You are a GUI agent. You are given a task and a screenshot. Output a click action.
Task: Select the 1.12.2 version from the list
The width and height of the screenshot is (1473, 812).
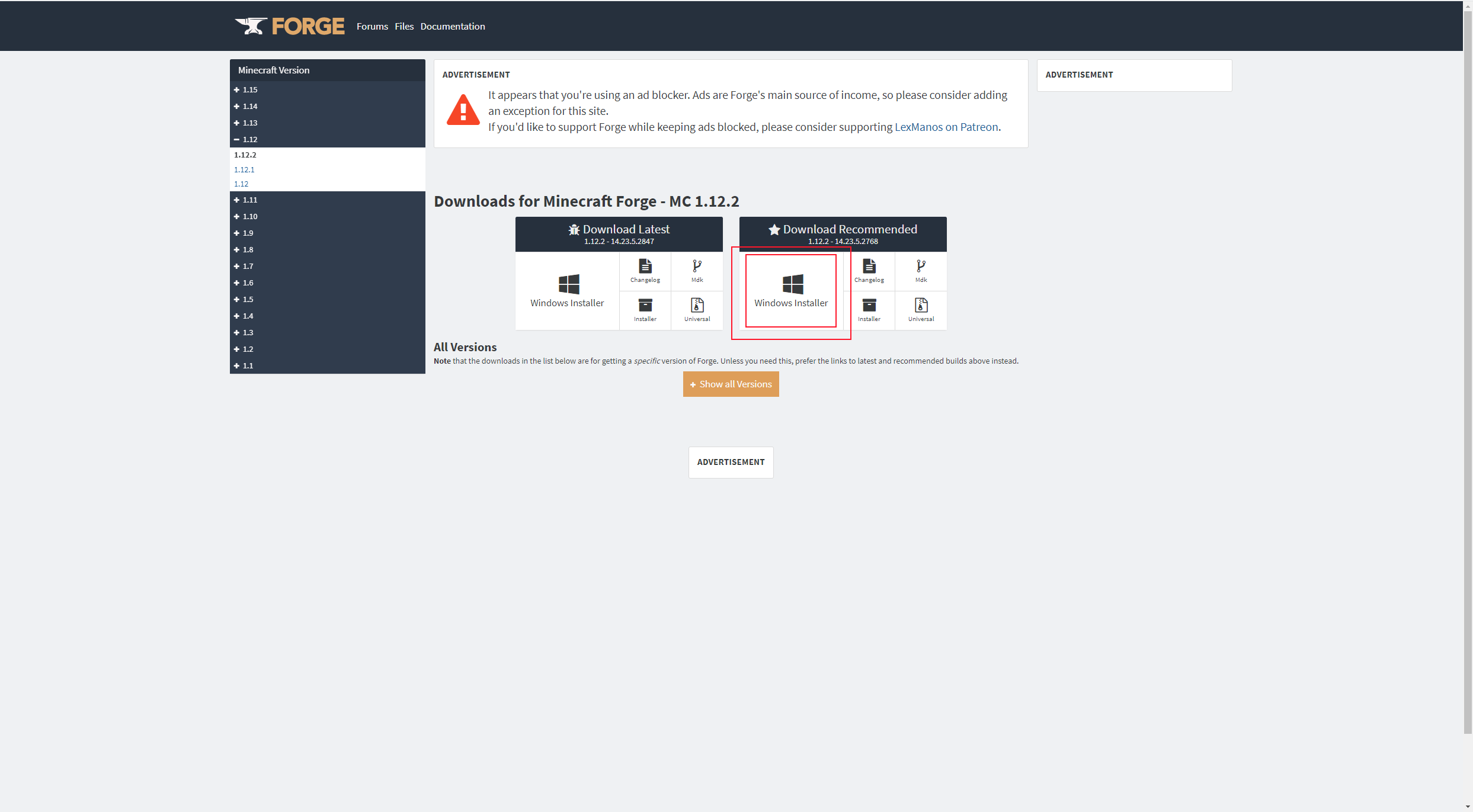[245, 154]
